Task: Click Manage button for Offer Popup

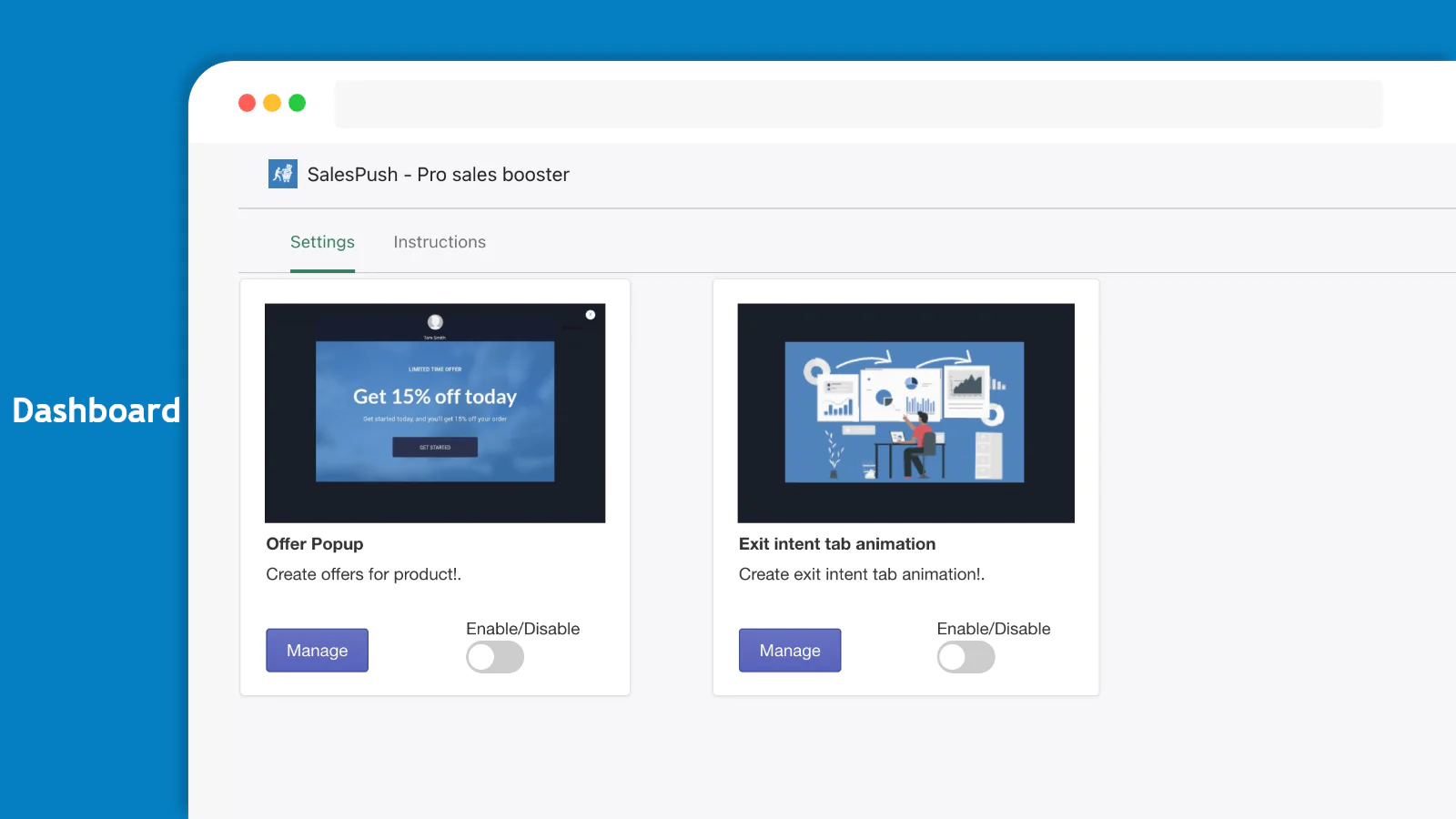Action: click(318, 651)
